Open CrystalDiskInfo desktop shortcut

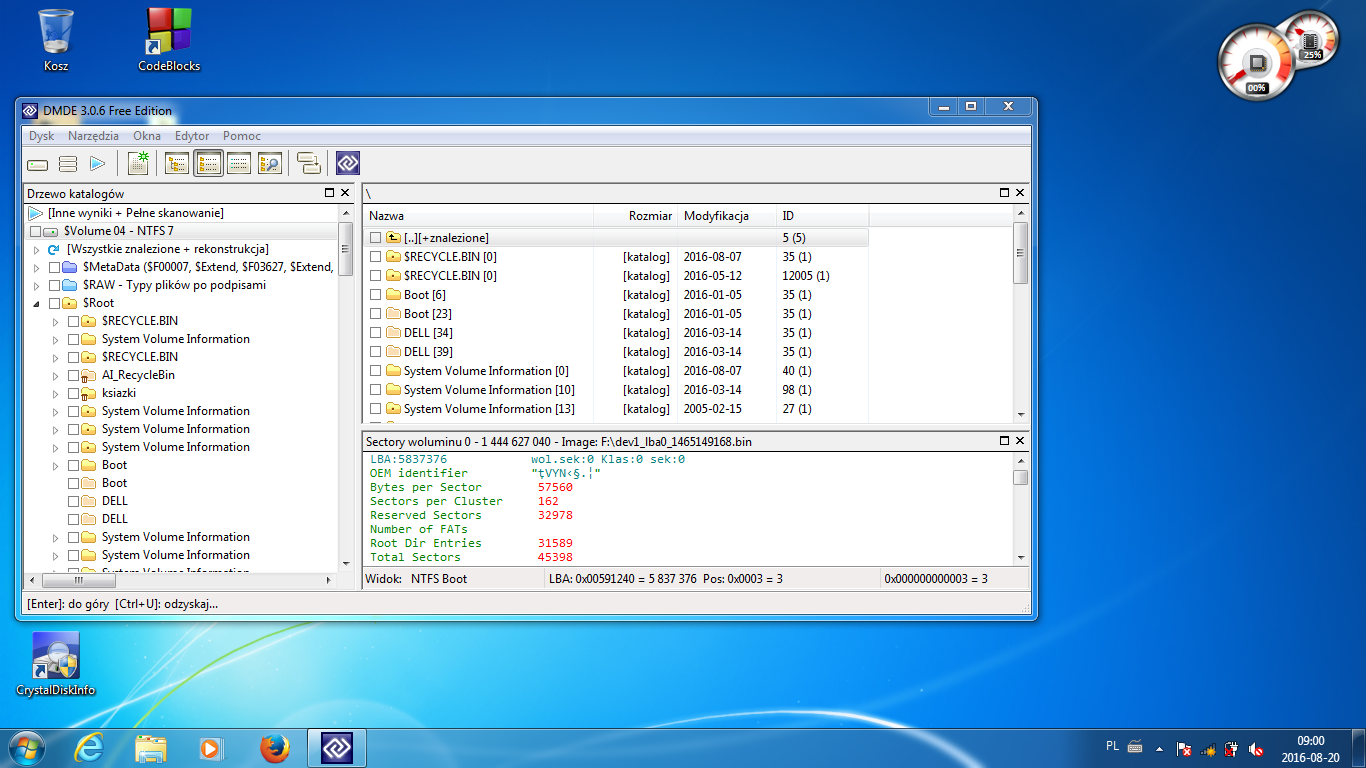point(56,664)
